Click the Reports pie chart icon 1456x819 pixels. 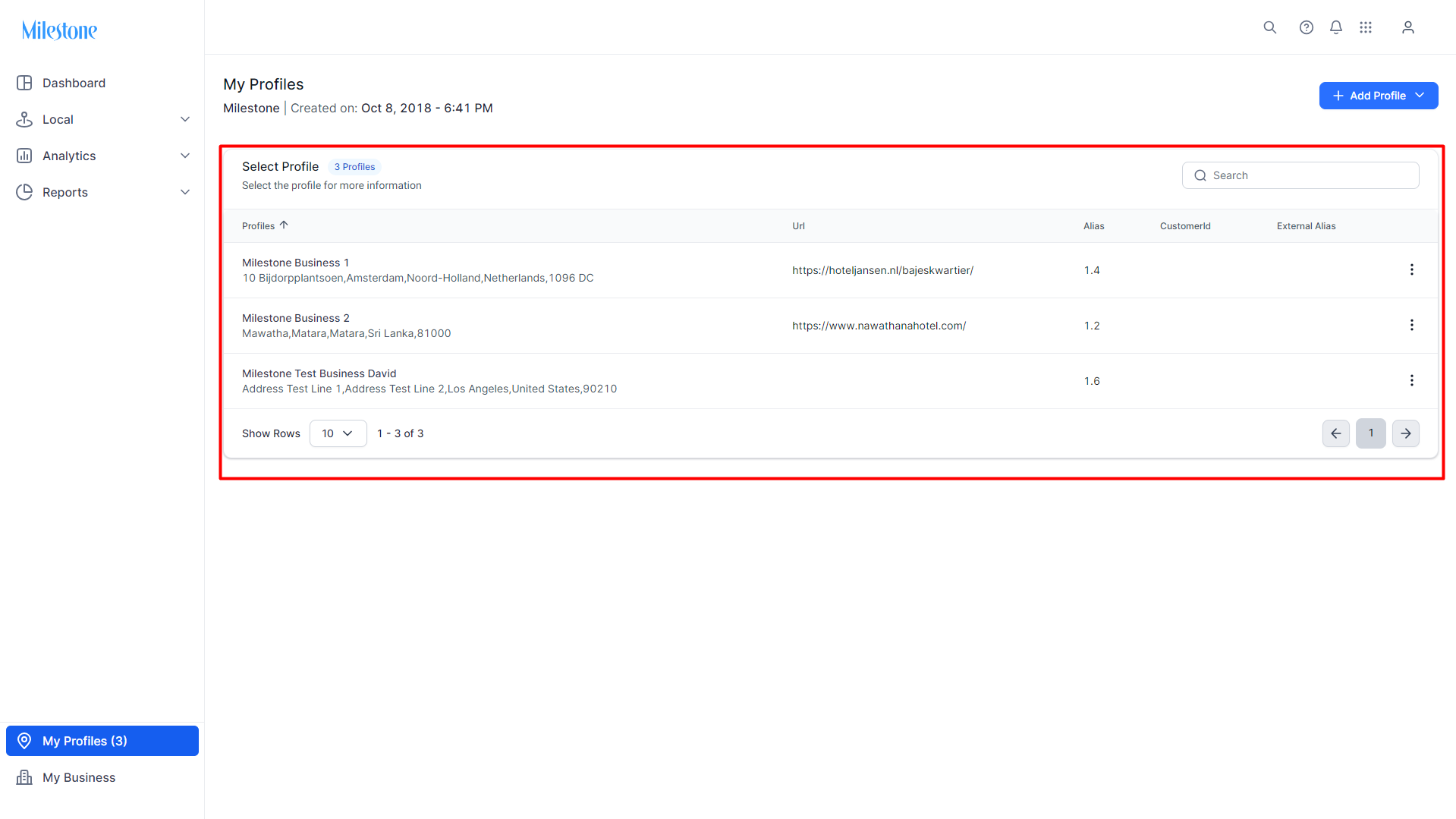tap(24, 192)
